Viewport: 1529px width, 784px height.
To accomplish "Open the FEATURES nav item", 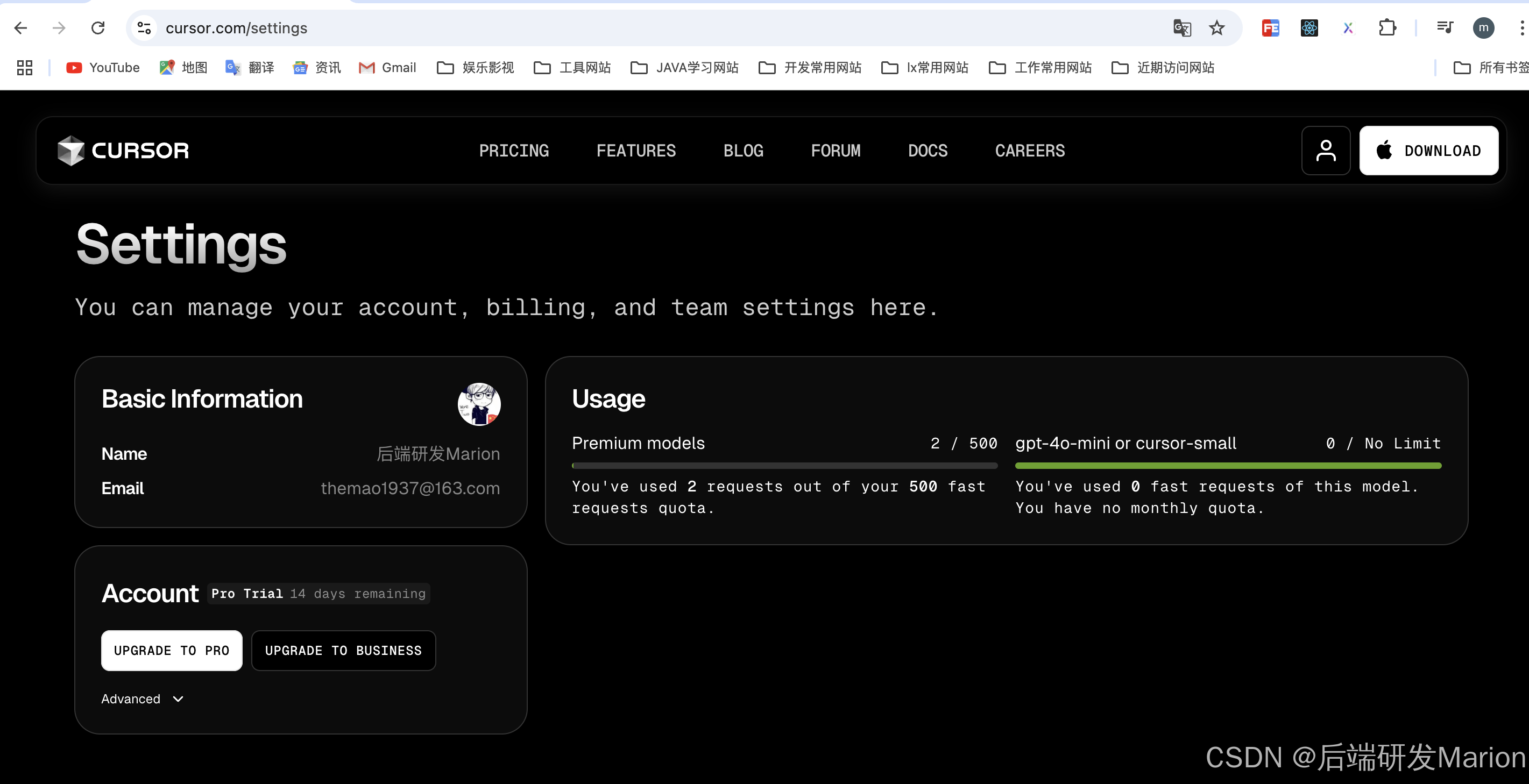I will click(636, 151).
